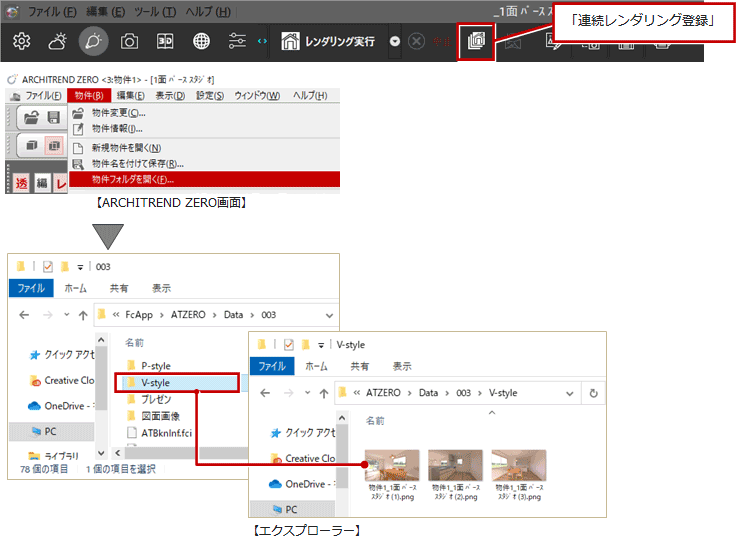Viewport: 738px width, 547px height.
Task: Click back arrow in 003 explorer window
Action: [24, 315]
